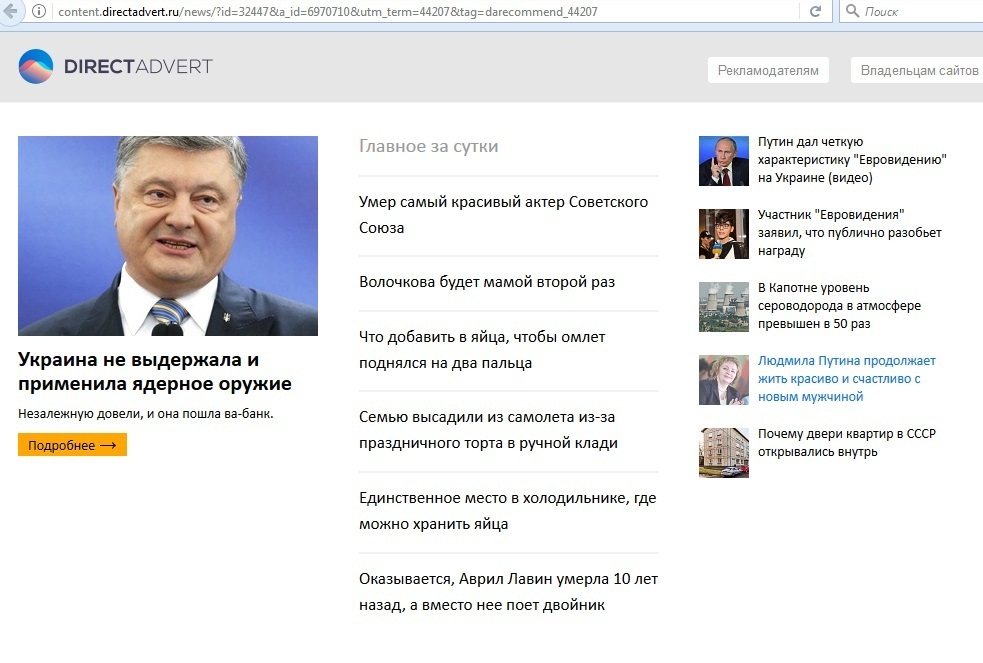The height and width of the screenshot is (663, 983).
Task: Open "Умер самый красивый актер Советского Союза"
Action: [x=503, y=214]
